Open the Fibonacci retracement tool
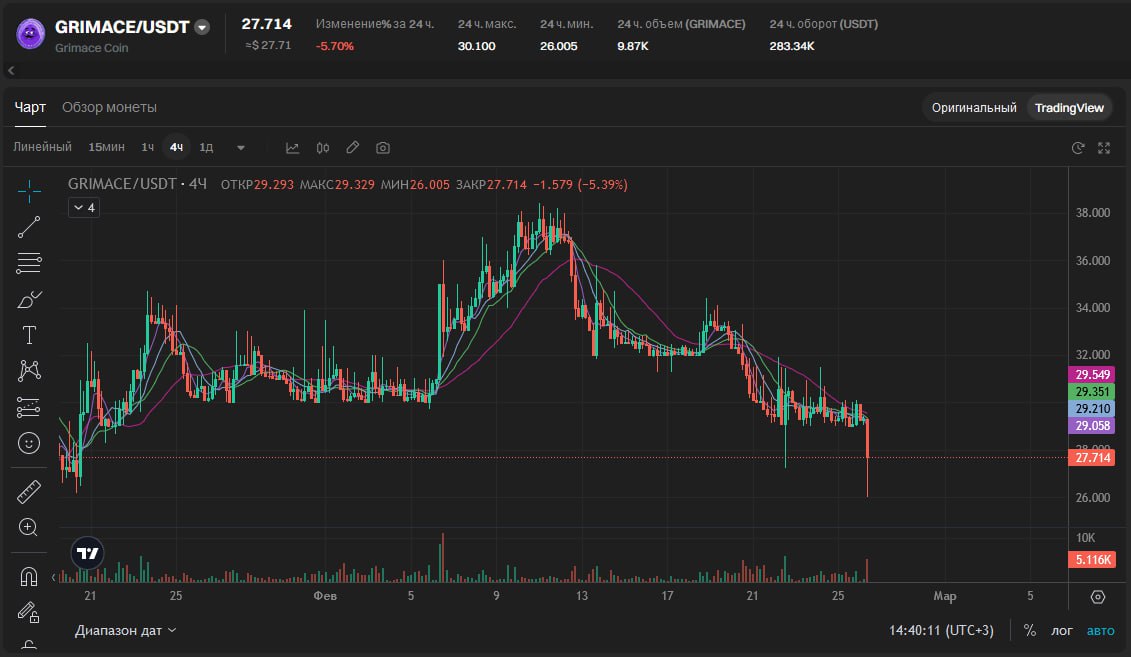The height and width of the screenshot is (657, 1131). coord(29,263)
